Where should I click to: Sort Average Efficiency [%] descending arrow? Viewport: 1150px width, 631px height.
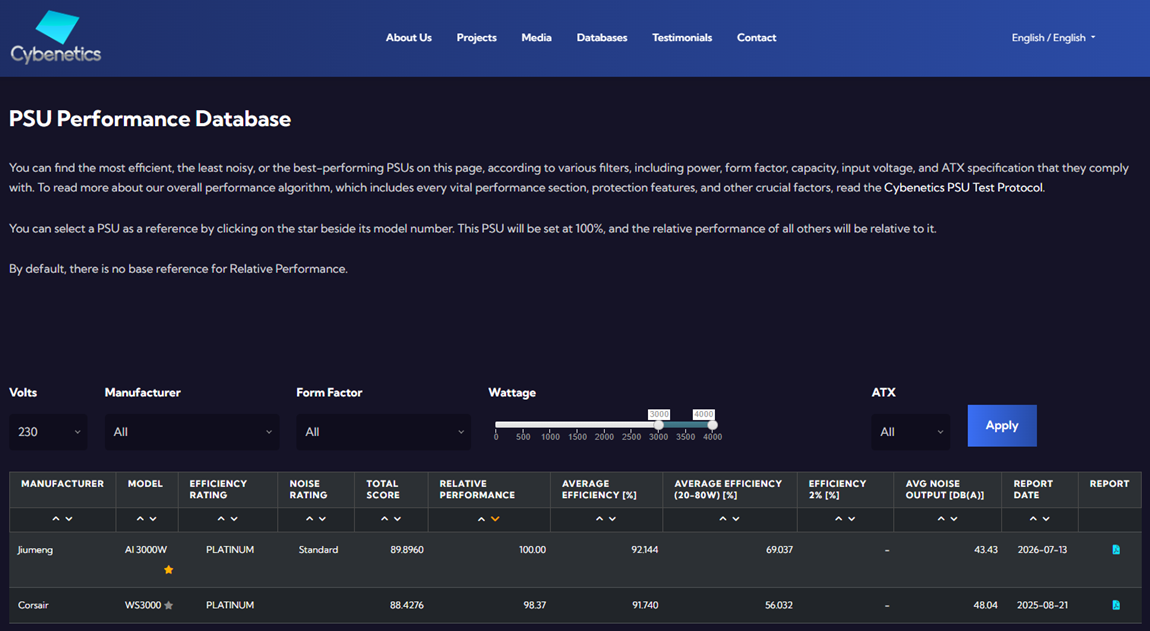pyautogui.click(x=612, y=519)
